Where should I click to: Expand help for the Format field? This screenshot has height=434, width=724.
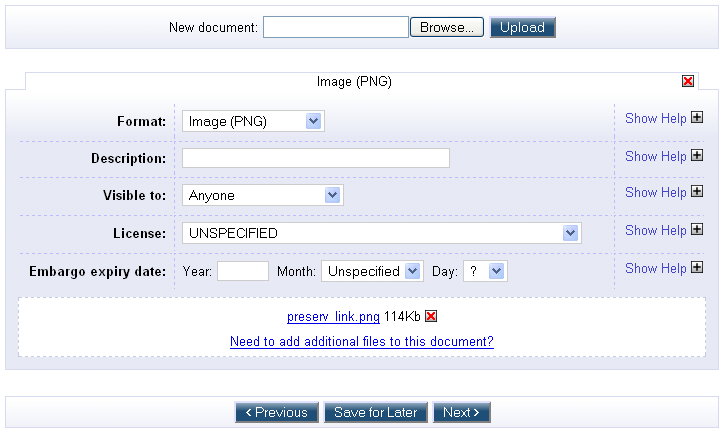coord(697,118)
